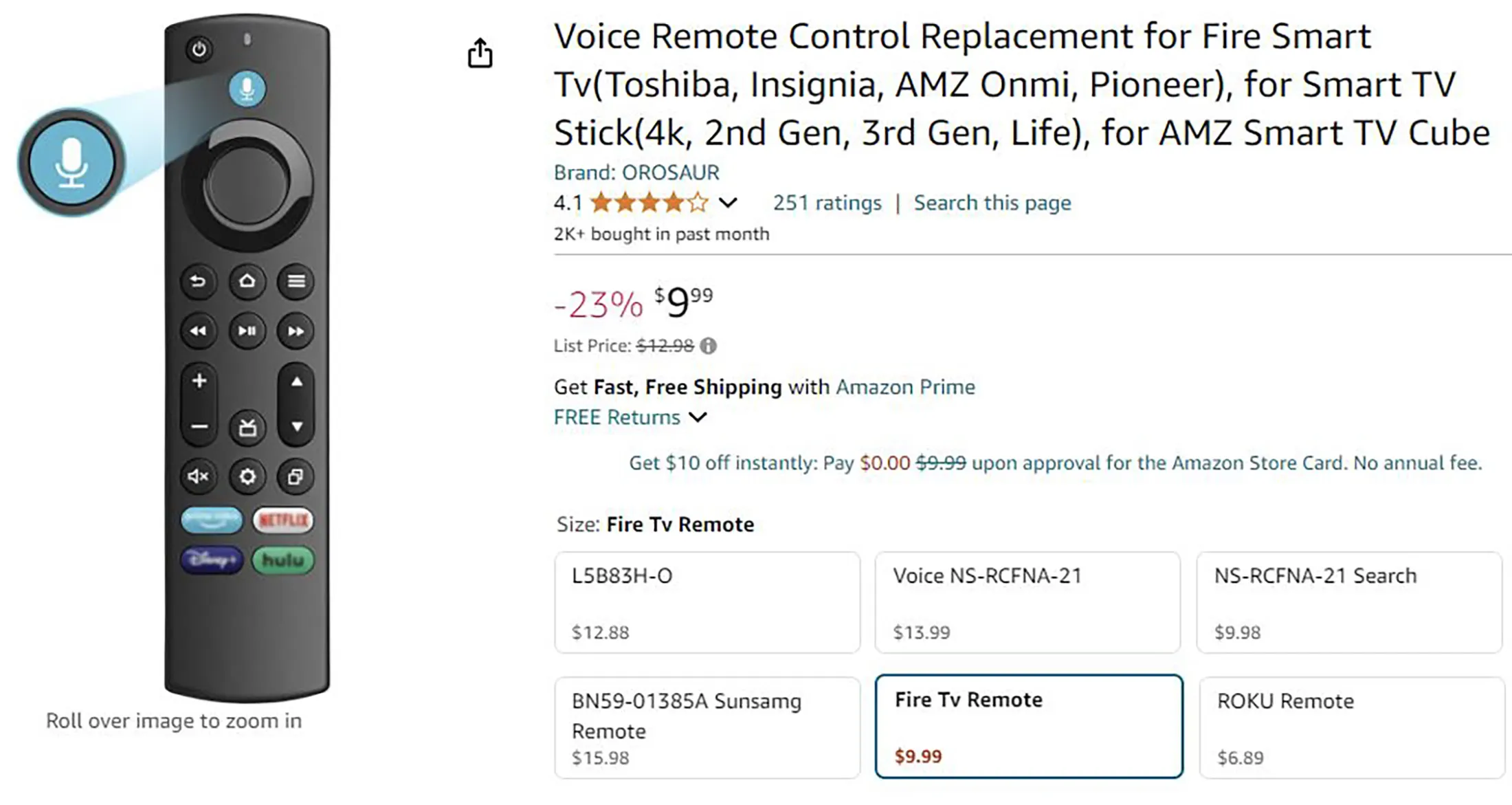Select the L5B83H-O size option
This screenshot has width=1512, height=805.
[707, 602]
